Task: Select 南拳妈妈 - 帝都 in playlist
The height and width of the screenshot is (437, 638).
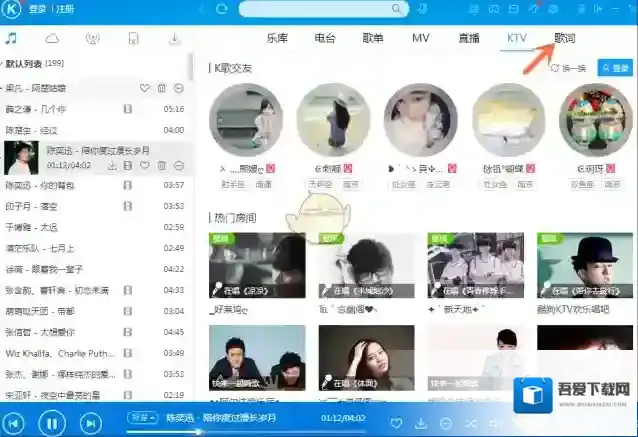Action: [x=96, y=311]
